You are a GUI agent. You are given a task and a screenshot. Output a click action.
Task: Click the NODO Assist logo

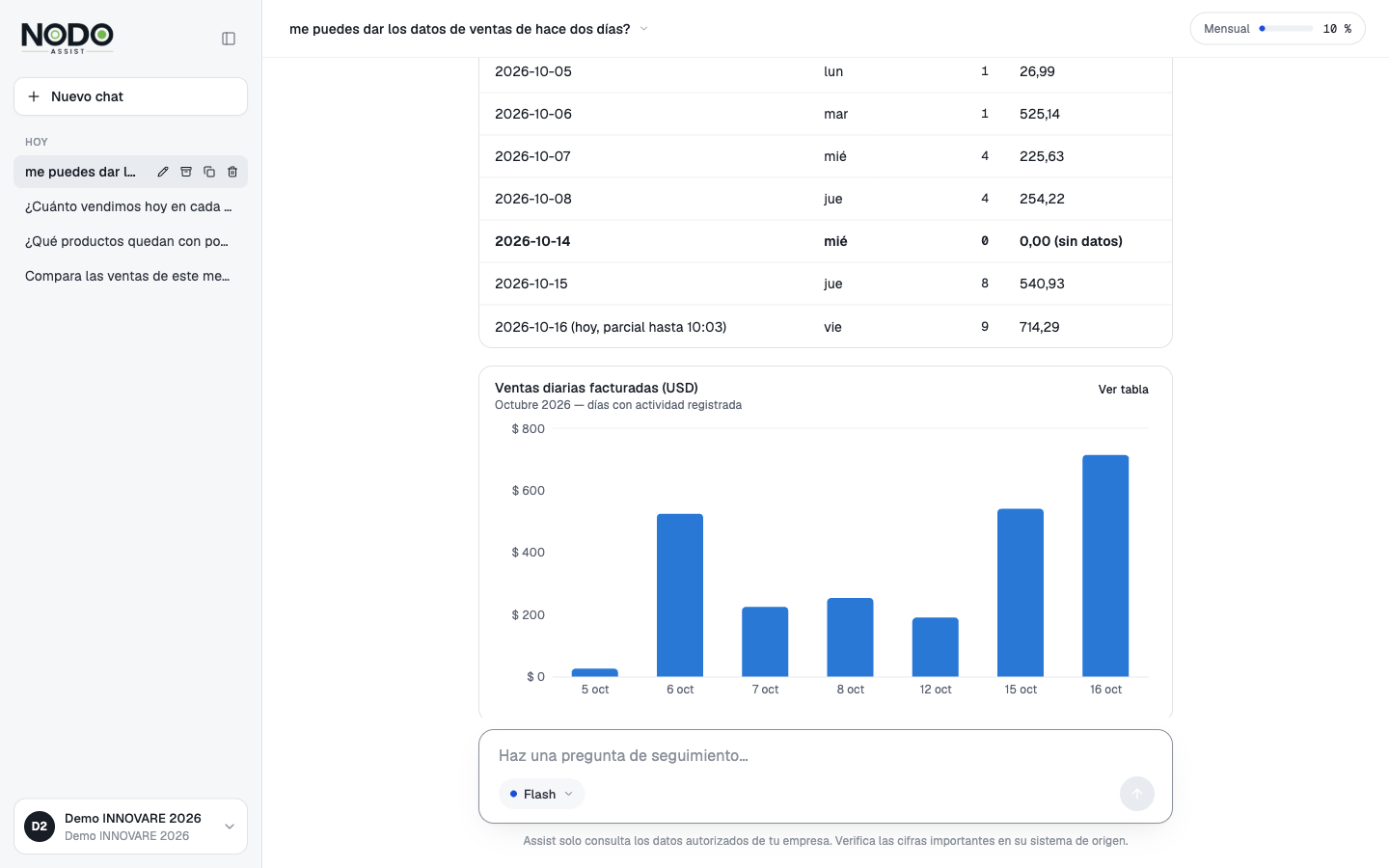tap(68, 39)
